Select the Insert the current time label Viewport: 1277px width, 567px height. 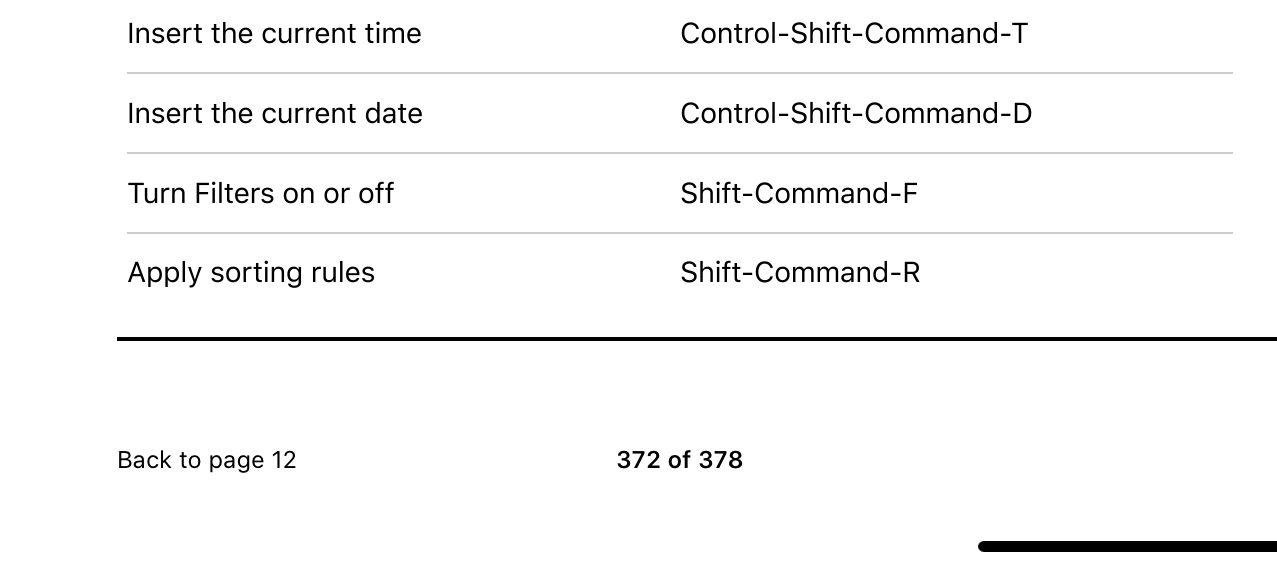pos(275,33)
